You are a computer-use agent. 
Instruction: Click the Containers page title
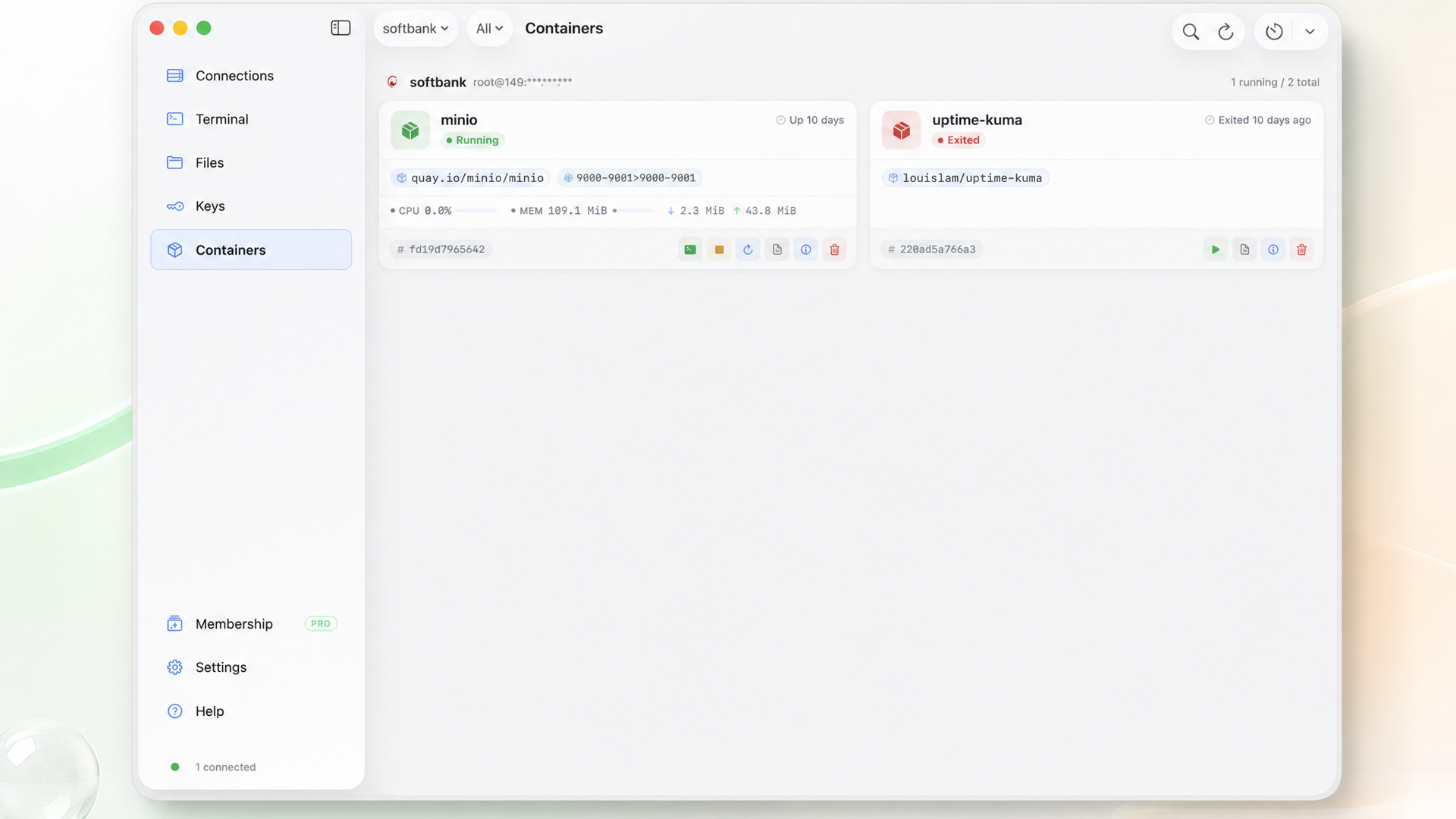pyautogui.click(x=564, y=29)
